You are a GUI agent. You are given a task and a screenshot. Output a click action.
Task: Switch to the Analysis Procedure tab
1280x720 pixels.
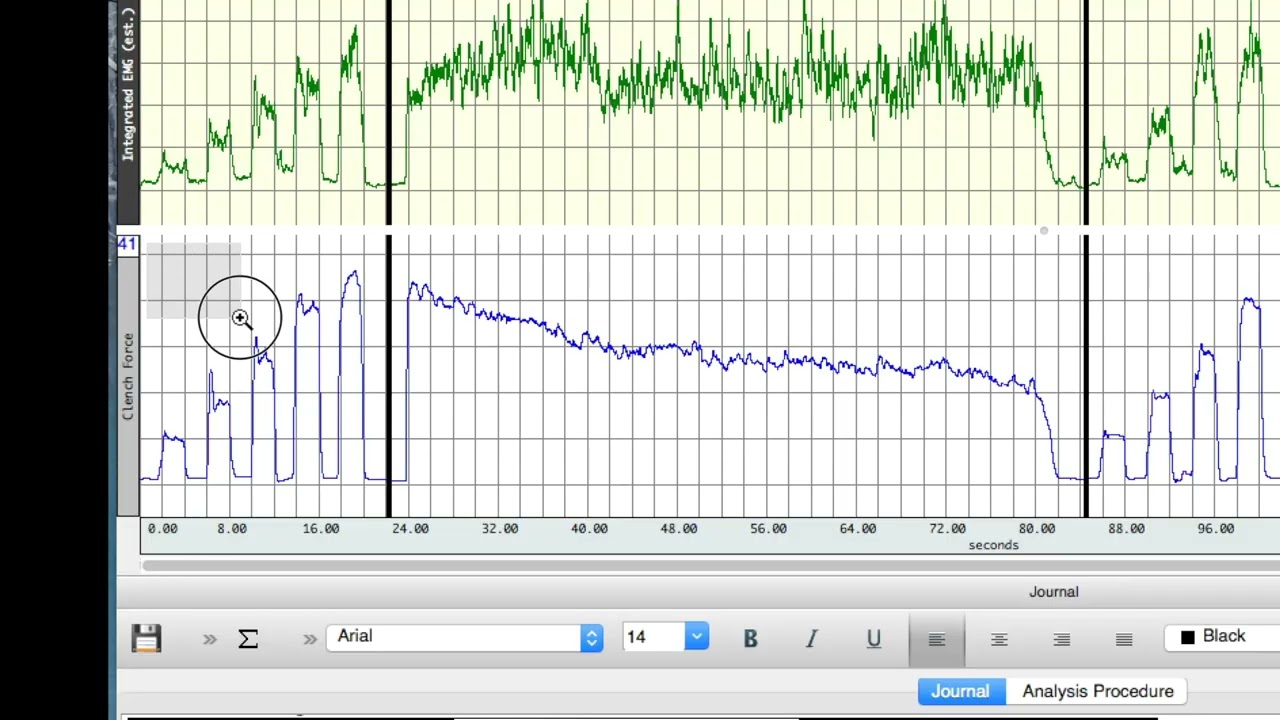pyautogui.click(x=1097, y=691)
